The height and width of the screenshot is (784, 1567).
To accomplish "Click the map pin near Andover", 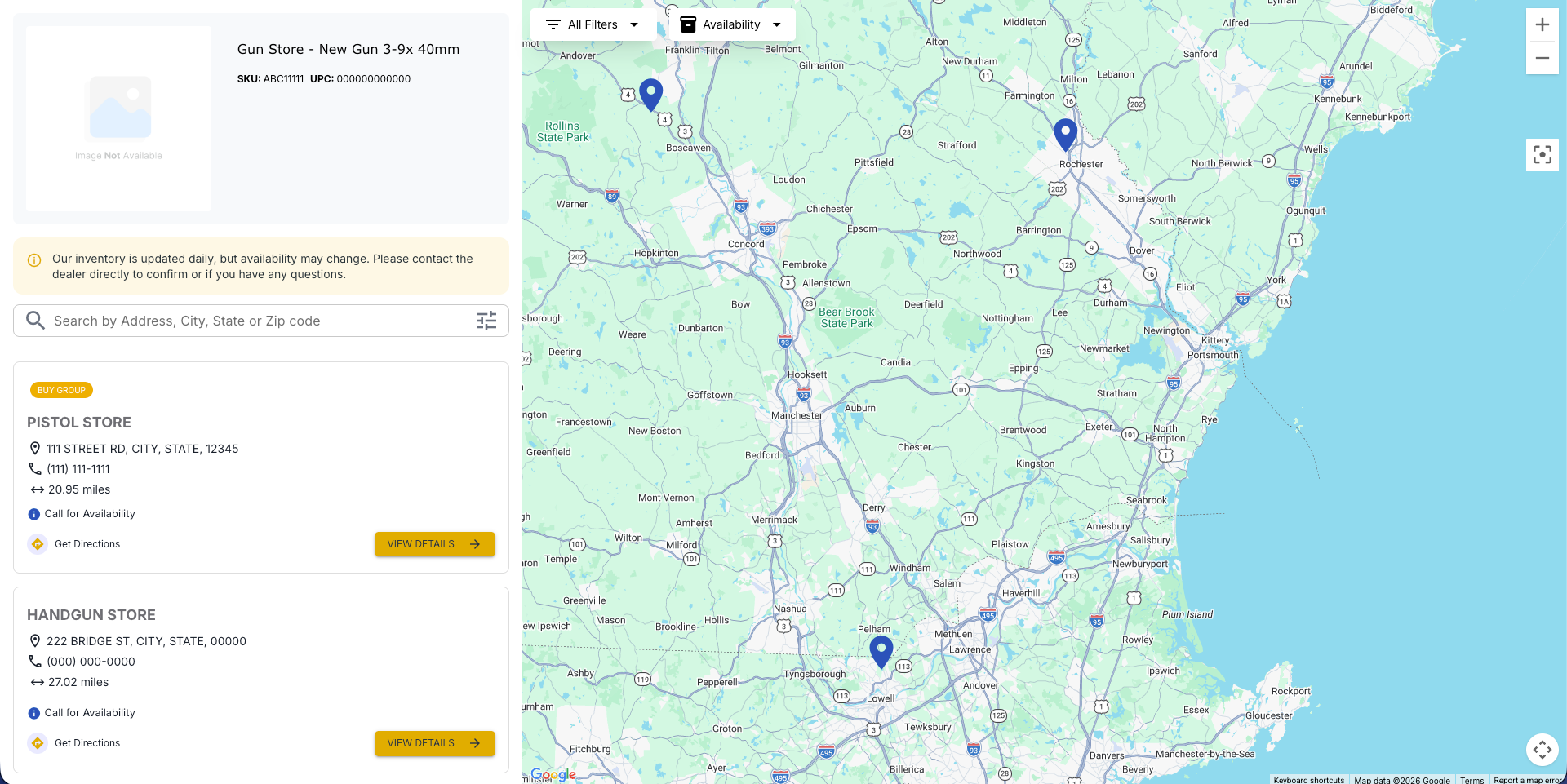I will (x=650, y=95).
